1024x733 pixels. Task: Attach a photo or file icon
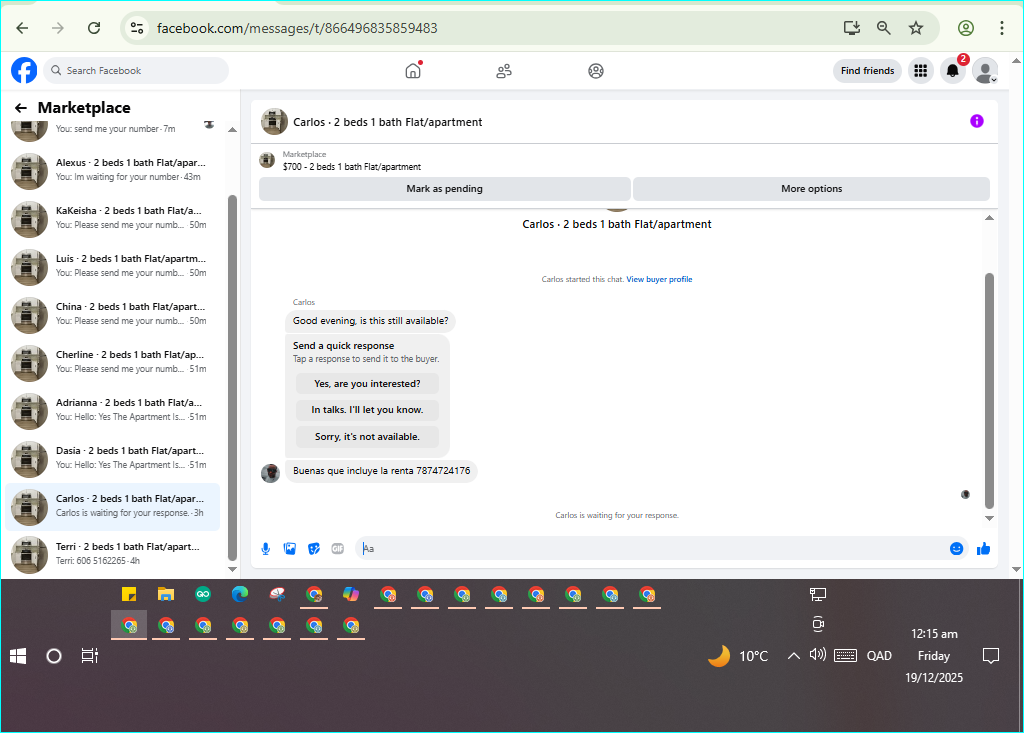click(x=290, y=549)
